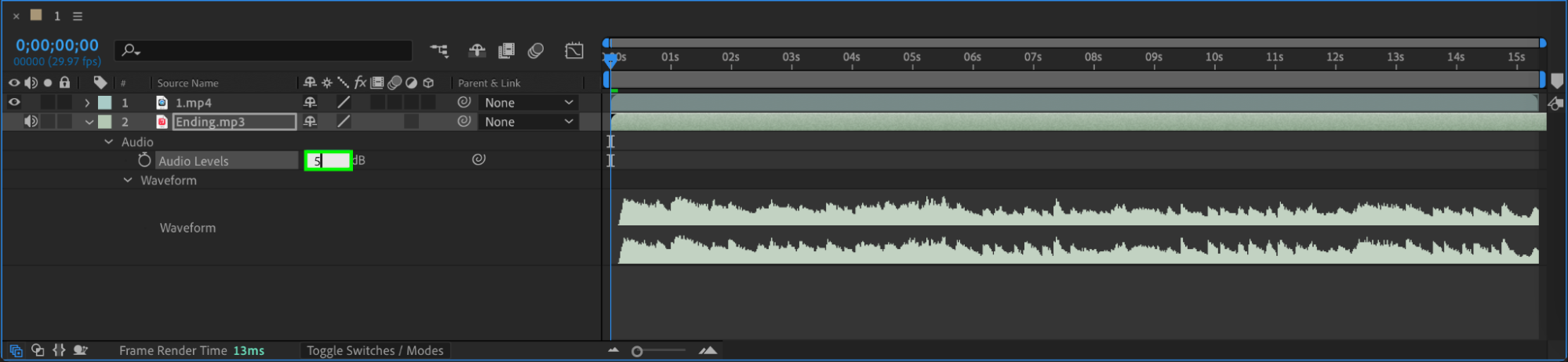Image resolution: width=1568 pixels, height=362 pixels.
Task: Click the Audio Levels stopwatch icon
Action: (144, 160)
